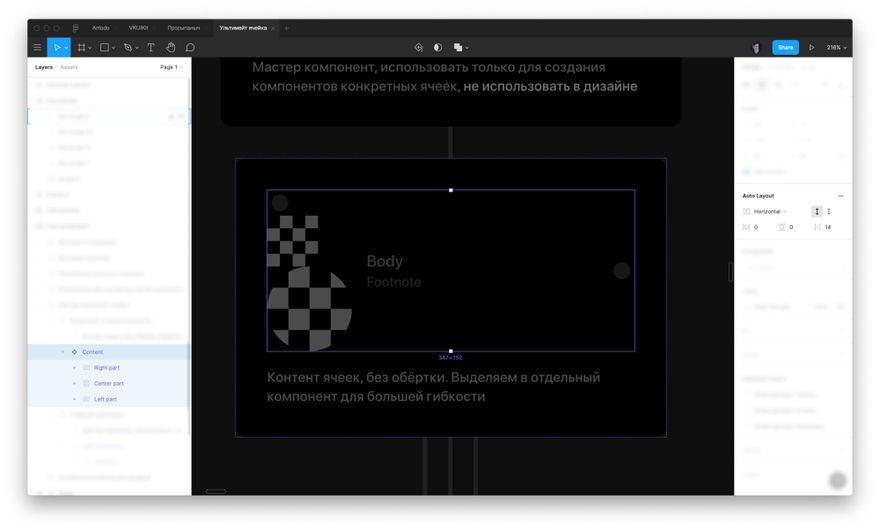Open the Page 1 selector dropdown
The image size is (880, 532).
(x=171, y=67)
